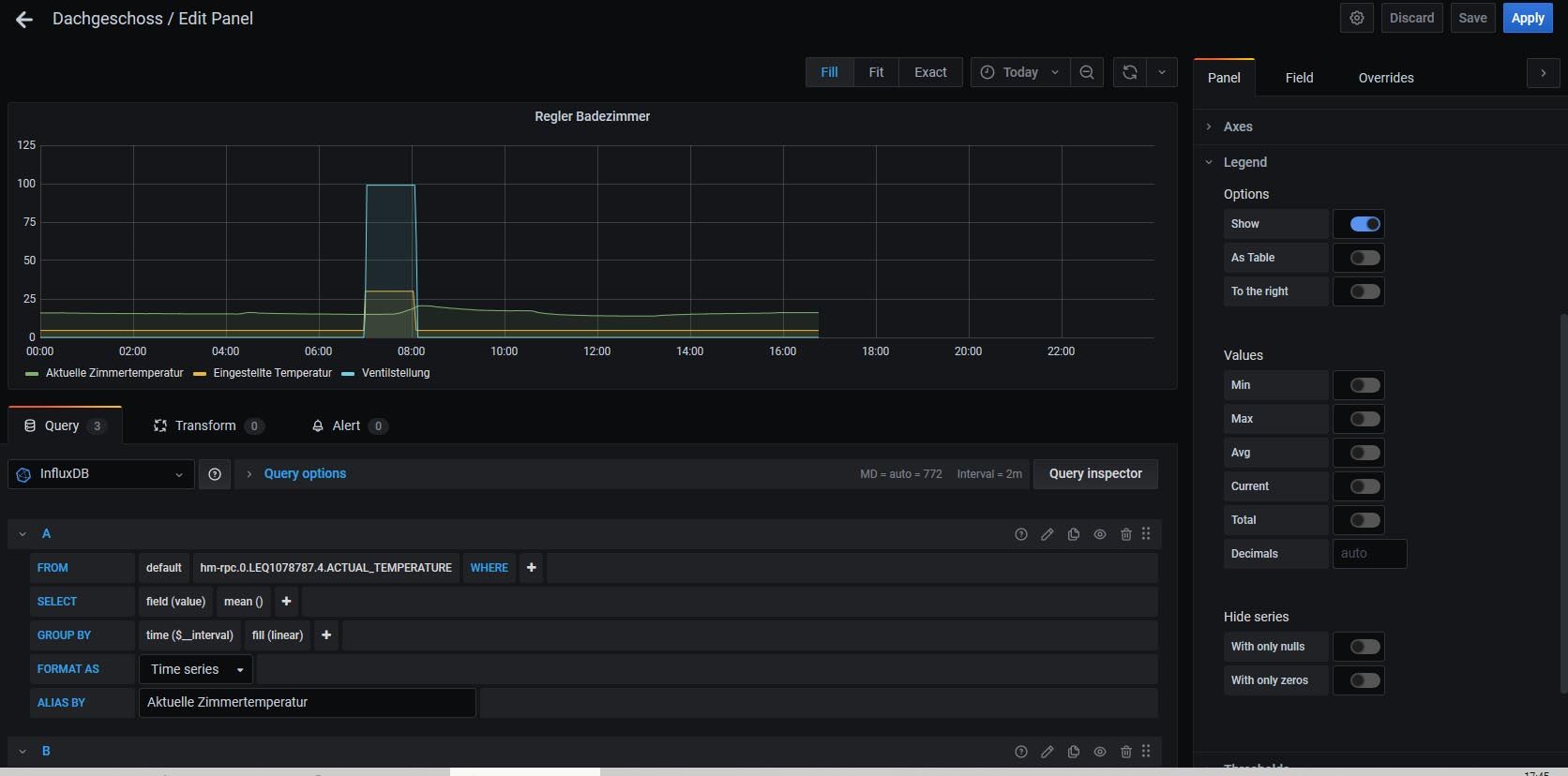1568x776 pixels.
Task: Duplicate query A with the copy icon
Action: pyautogui.click(x=1074, y=534)
